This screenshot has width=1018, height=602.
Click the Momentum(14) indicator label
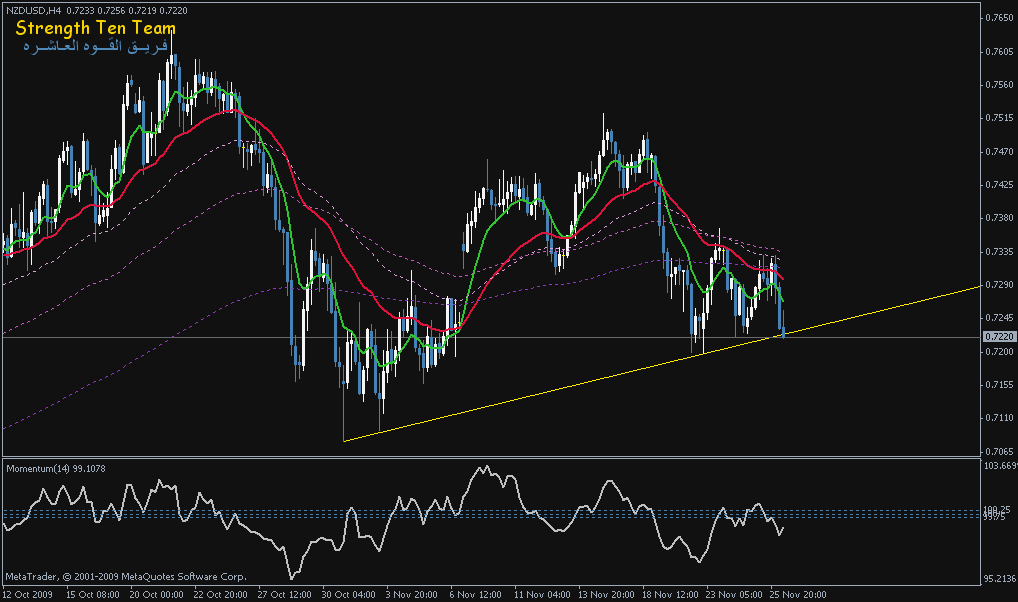56,467
